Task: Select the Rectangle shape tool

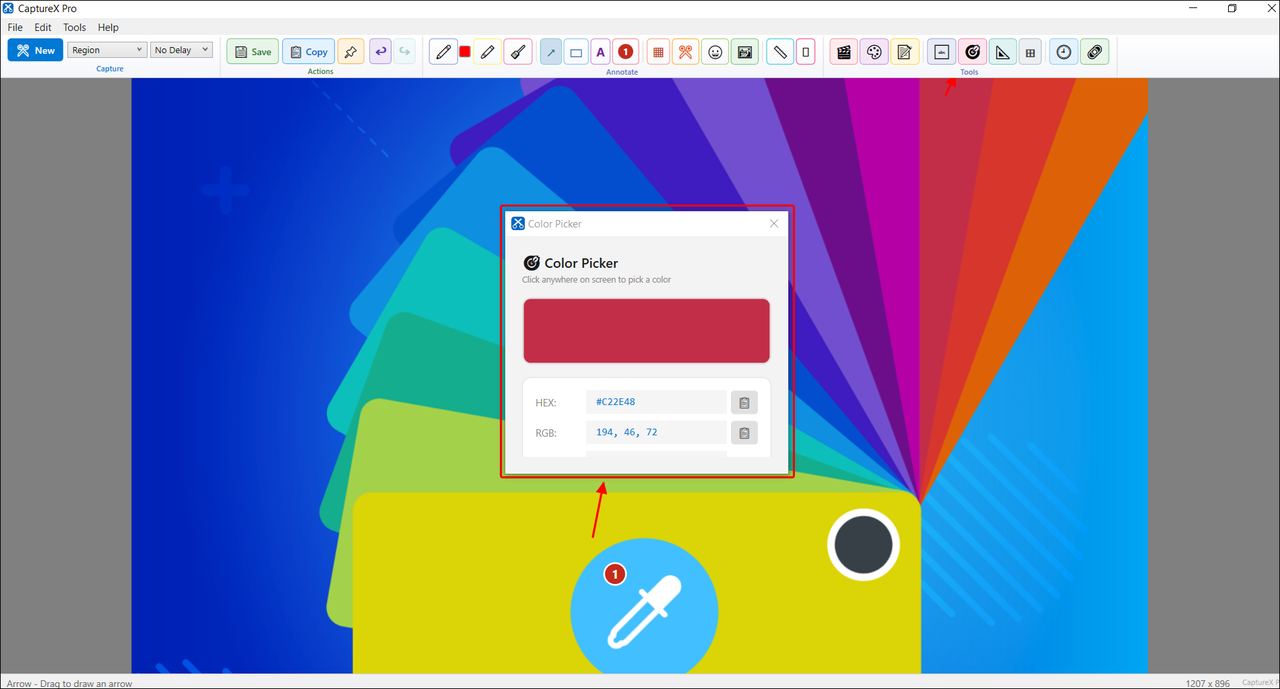Action: coord(576,52)
